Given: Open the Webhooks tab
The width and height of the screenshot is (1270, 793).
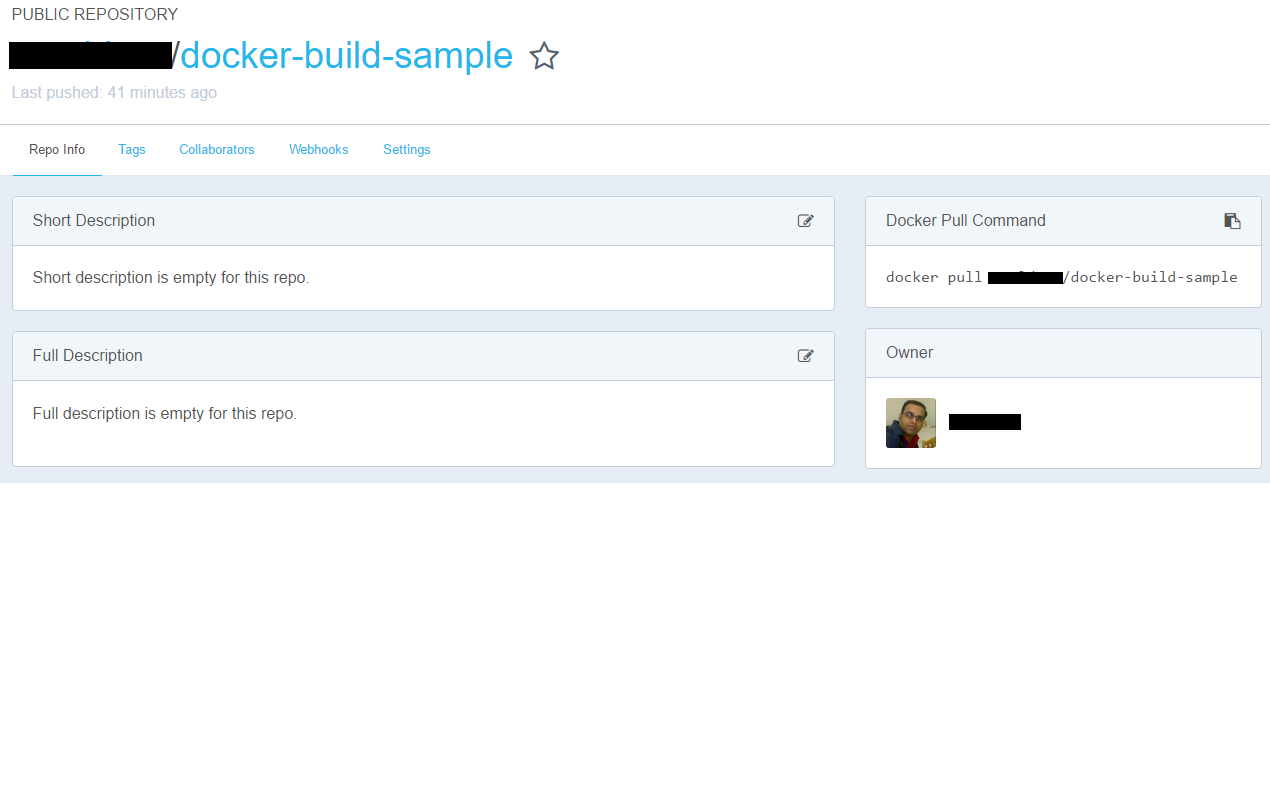Looking at the screenshot, I should tap(319, 150).
